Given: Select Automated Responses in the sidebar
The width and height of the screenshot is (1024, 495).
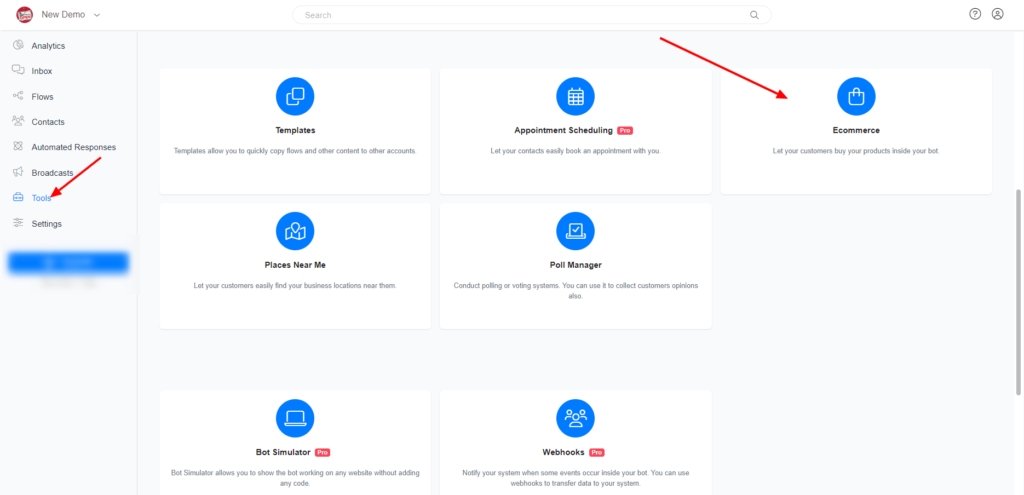Looking at the screenshot, I should point(73,147).
